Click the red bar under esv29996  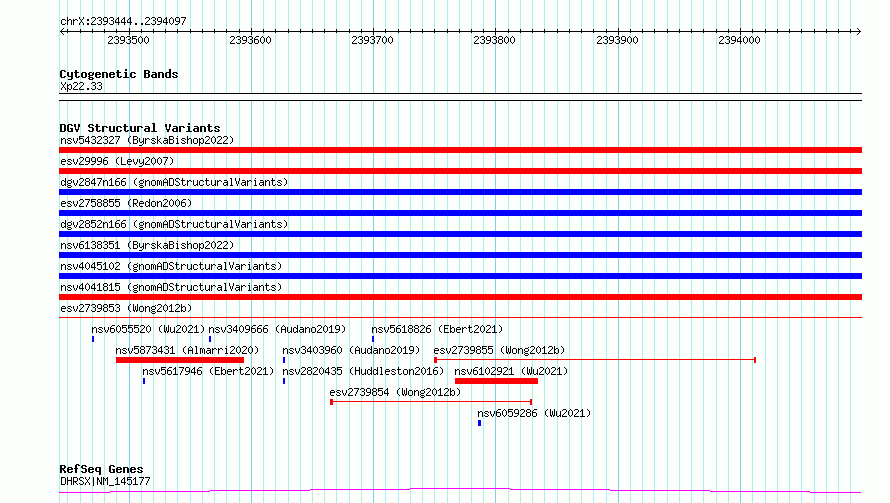(460, 171)
